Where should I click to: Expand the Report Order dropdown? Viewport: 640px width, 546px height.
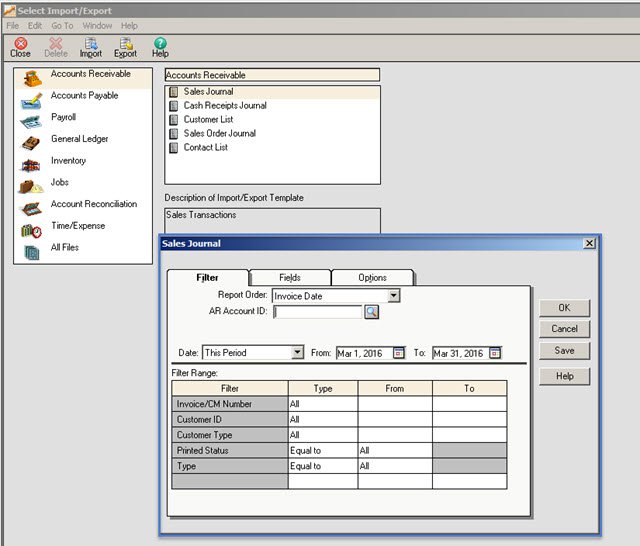pos(393,296)
